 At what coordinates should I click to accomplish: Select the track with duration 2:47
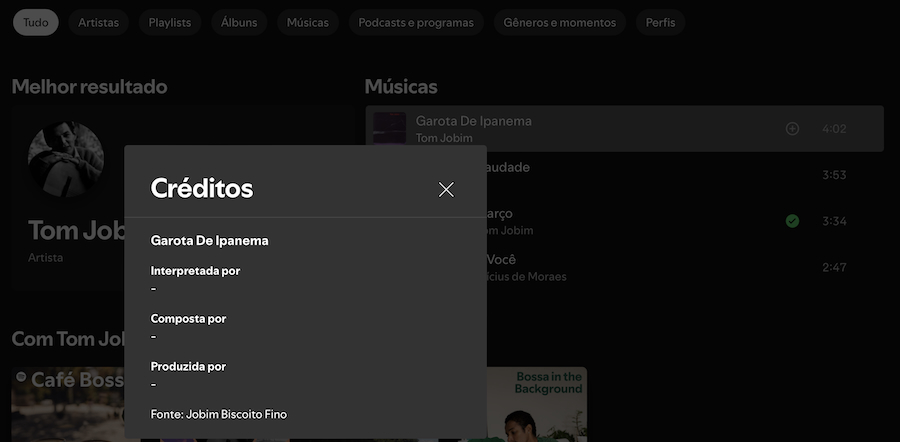(x=685, y=267)
